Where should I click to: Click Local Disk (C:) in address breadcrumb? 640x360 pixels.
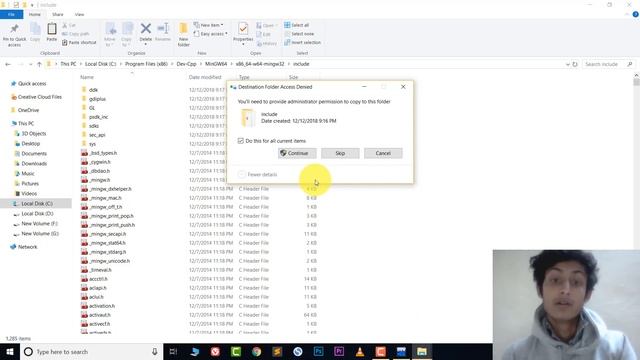coord(100,64)
